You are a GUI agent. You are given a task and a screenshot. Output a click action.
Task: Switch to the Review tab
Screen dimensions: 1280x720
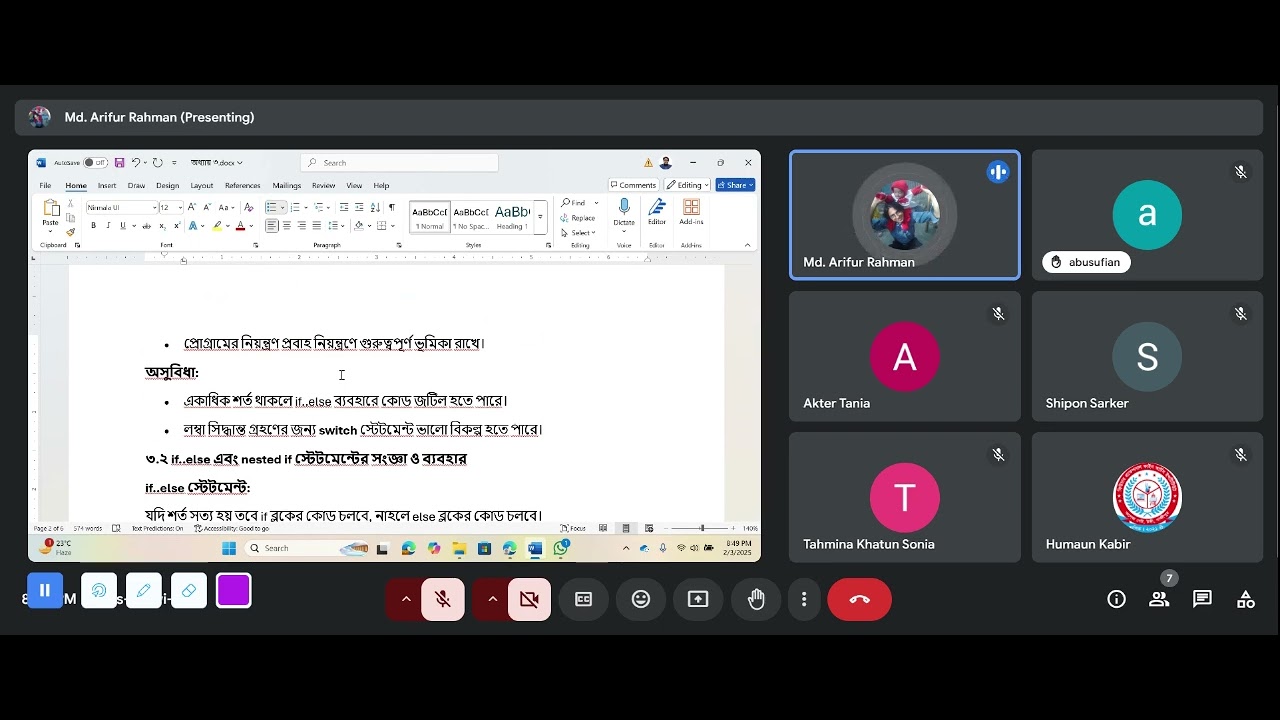(323, 185)
